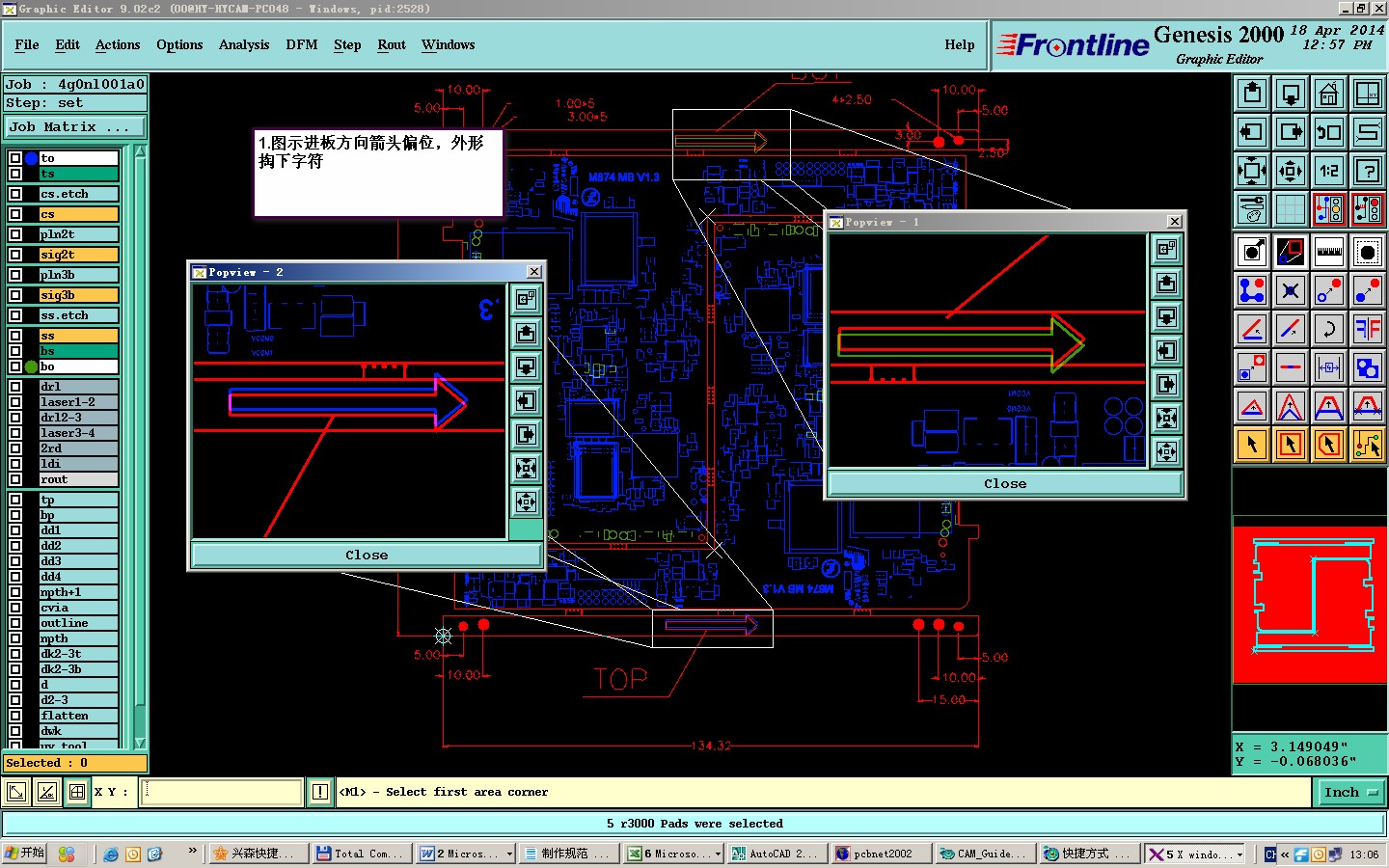Select the polygon area select pointer tool
This screenshot has width=1389, height=868.
pyautogui.click(x=1329, y=445)
